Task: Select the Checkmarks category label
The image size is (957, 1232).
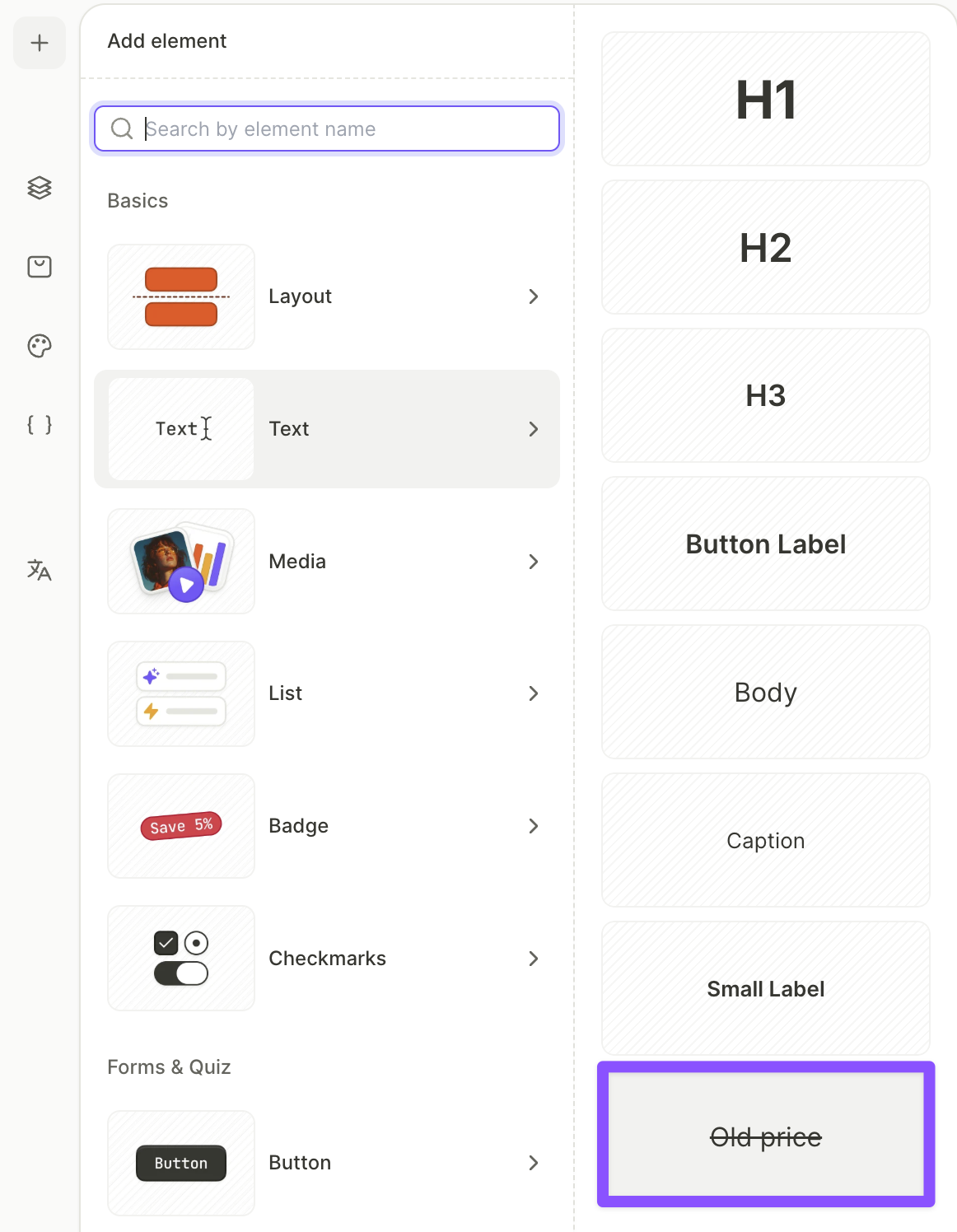Action: [x=327, y=959]
